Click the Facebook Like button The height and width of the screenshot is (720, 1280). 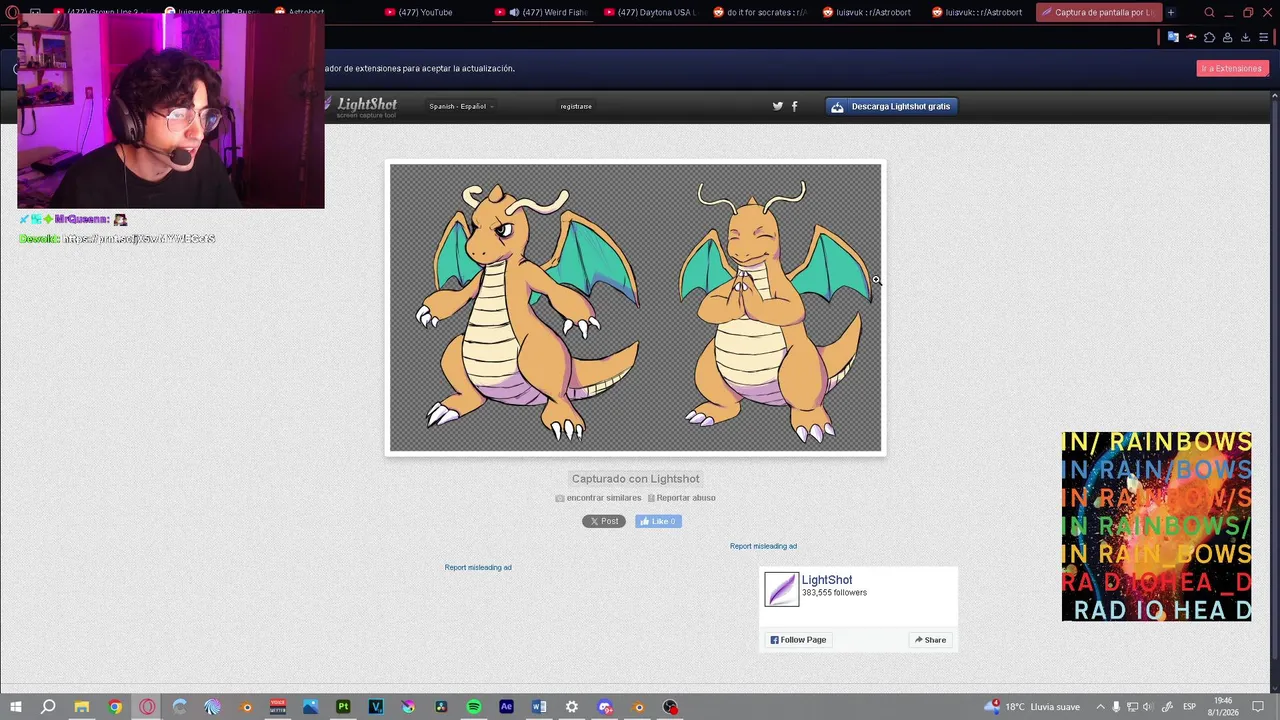tap(658, 521)
